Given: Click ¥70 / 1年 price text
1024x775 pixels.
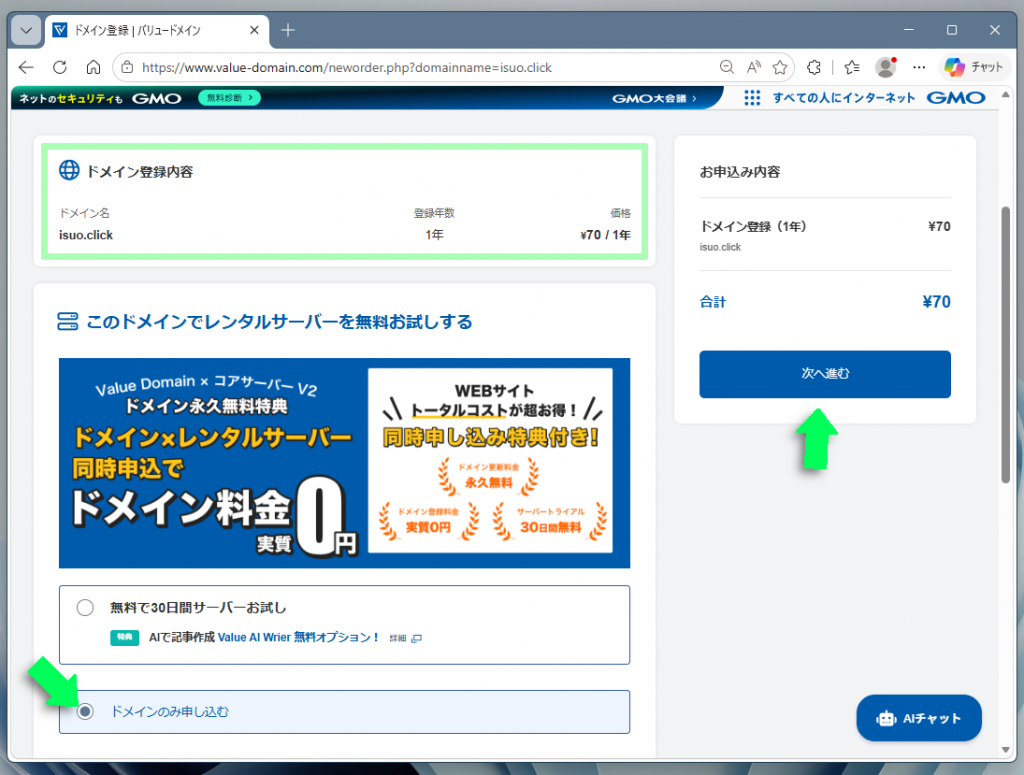Looking at the screenshot, I should (605, 235).
